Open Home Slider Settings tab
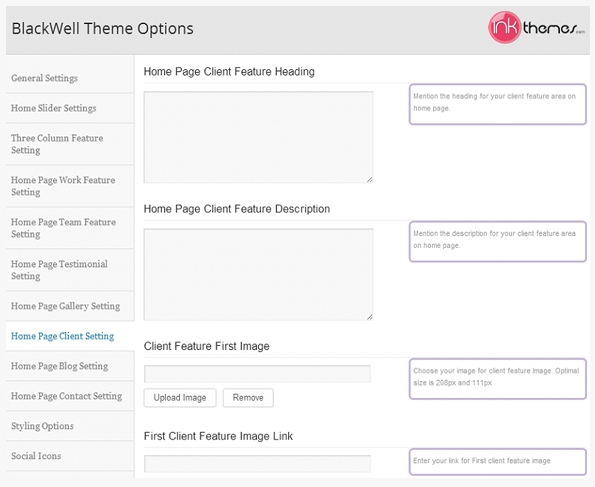The width and height of the screenshot is (595, 487). (x=70, y=108)
